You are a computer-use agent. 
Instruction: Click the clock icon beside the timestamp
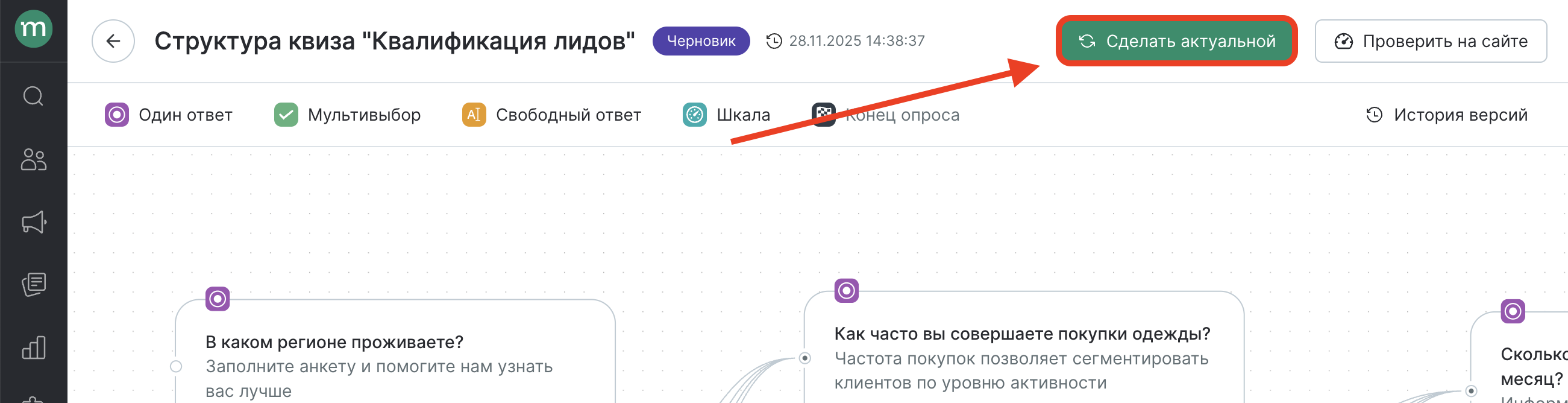(x=774, y=41)
